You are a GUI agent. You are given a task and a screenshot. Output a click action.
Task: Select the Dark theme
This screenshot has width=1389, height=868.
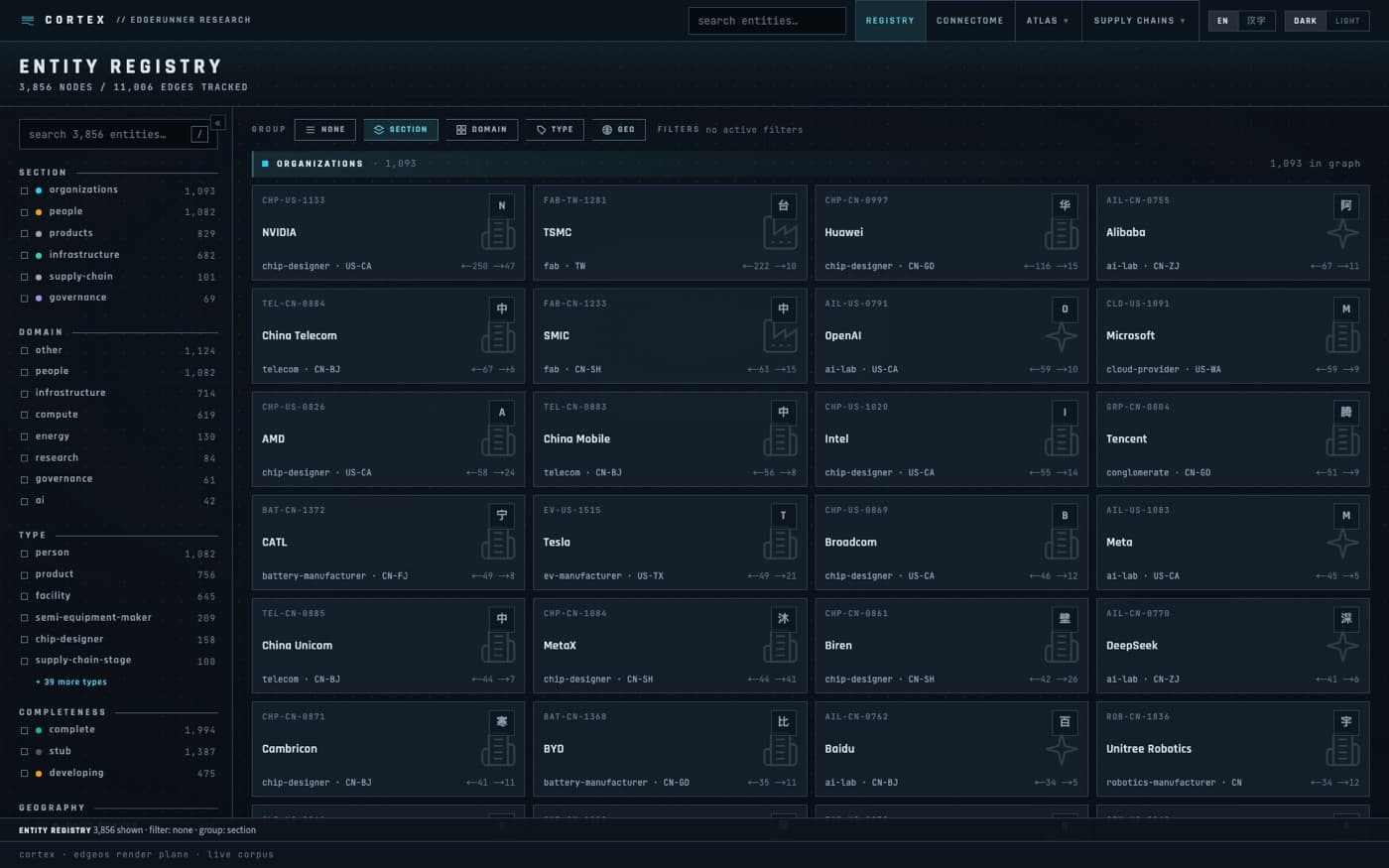point(1305,21)
